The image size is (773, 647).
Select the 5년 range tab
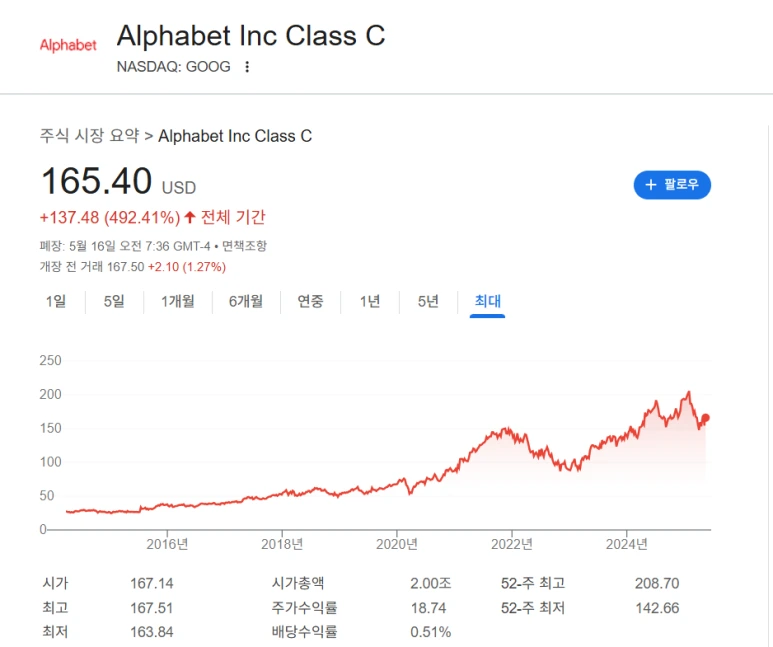click(428, 301)
